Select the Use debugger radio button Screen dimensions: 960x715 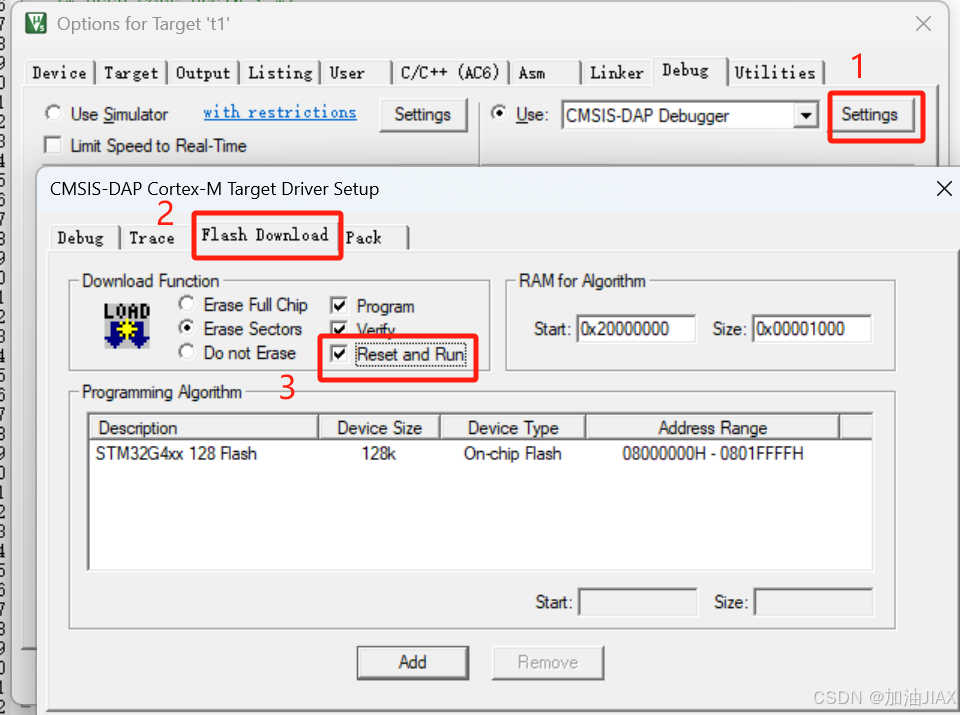coord(499,113)
